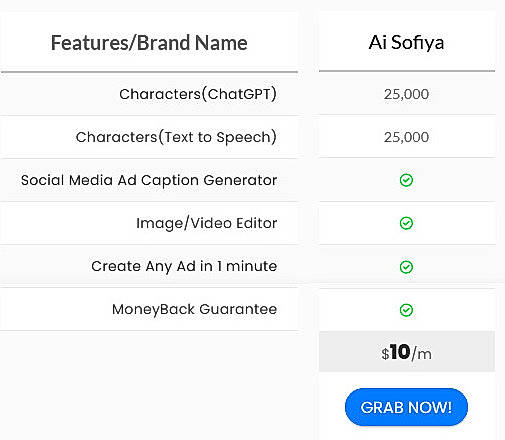Click the MoneyBack Guarantee checkmark icon
Screen dimensions: 505x440
[x=406, y=310]
